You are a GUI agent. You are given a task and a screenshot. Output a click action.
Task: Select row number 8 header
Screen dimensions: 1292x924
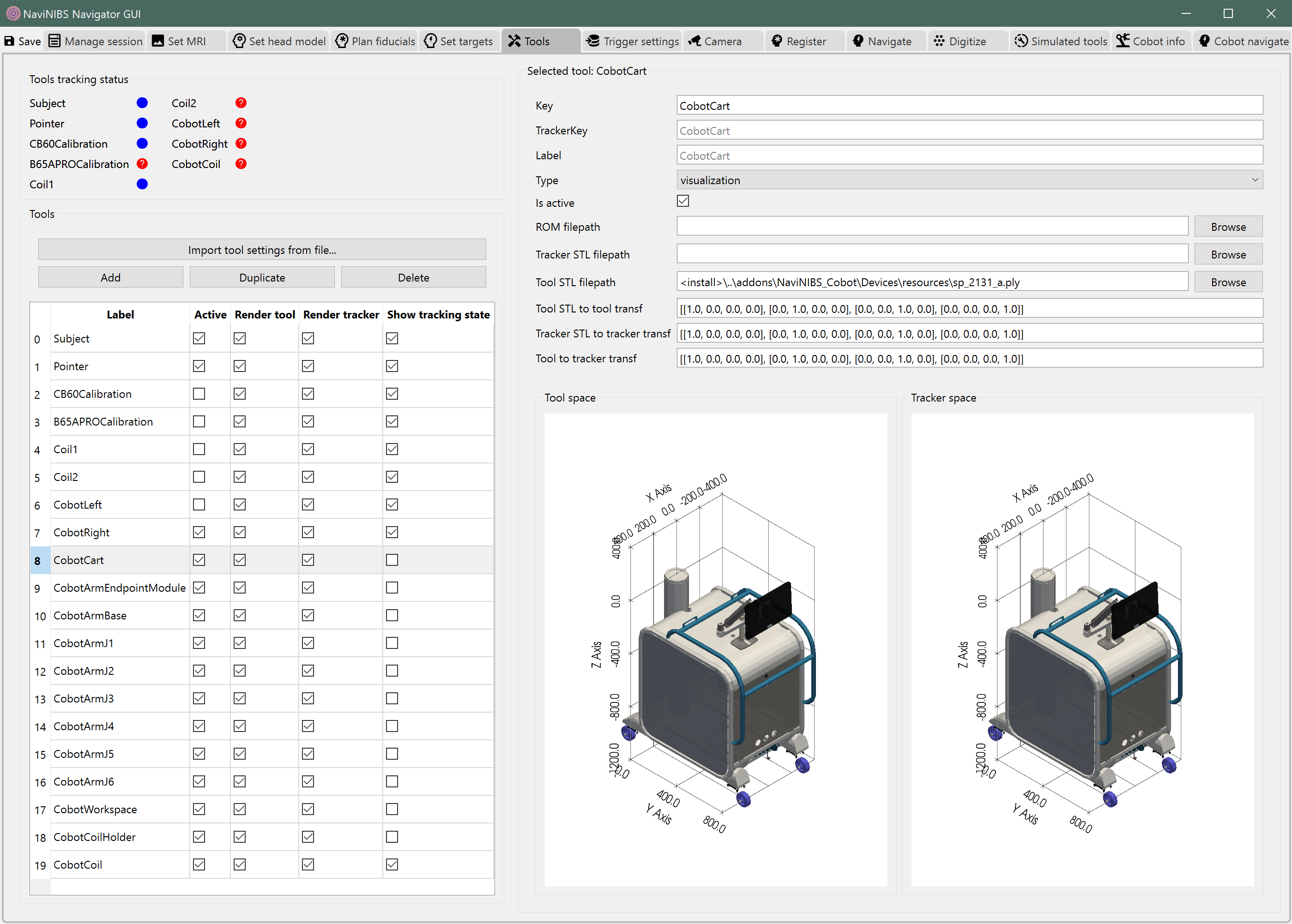(40, 560)
